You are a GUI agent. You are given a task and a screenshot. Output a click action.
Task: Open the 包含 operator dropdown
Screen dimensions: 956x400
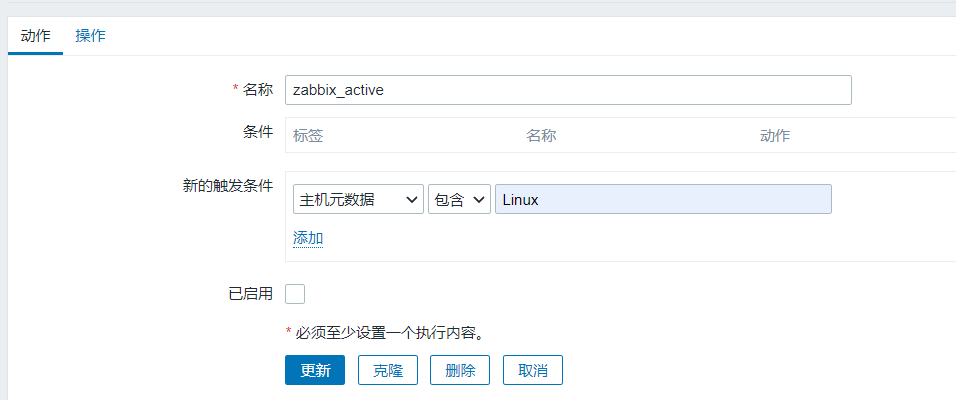tap(458, 199)
